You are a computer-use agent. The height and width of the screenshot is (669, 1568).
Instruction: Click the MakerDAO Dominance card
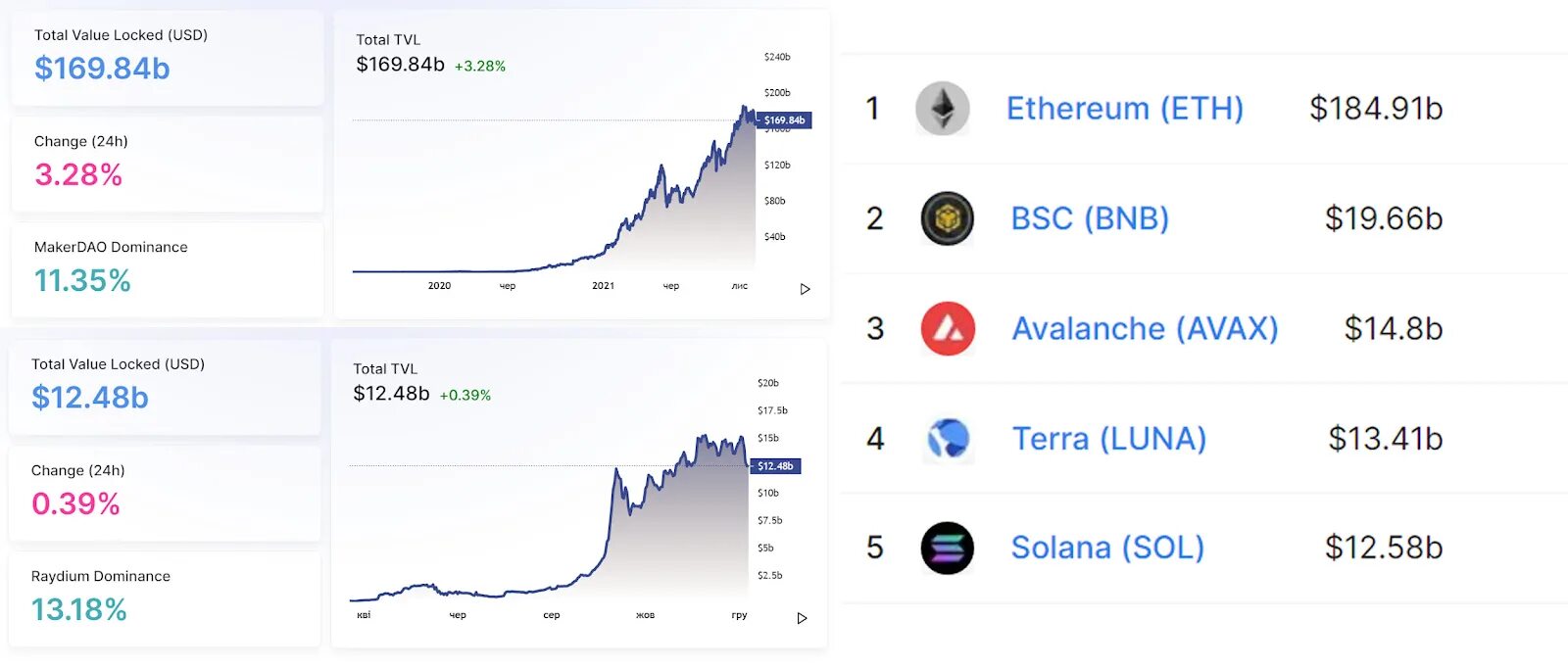(x=167, y=268)
